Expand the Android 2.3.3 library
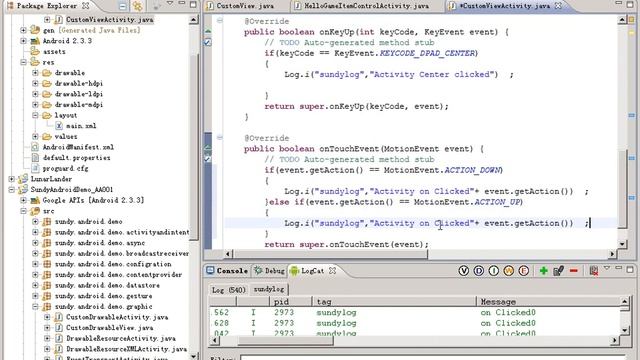Viewport: 640px width, 360px height. (23, 41)
